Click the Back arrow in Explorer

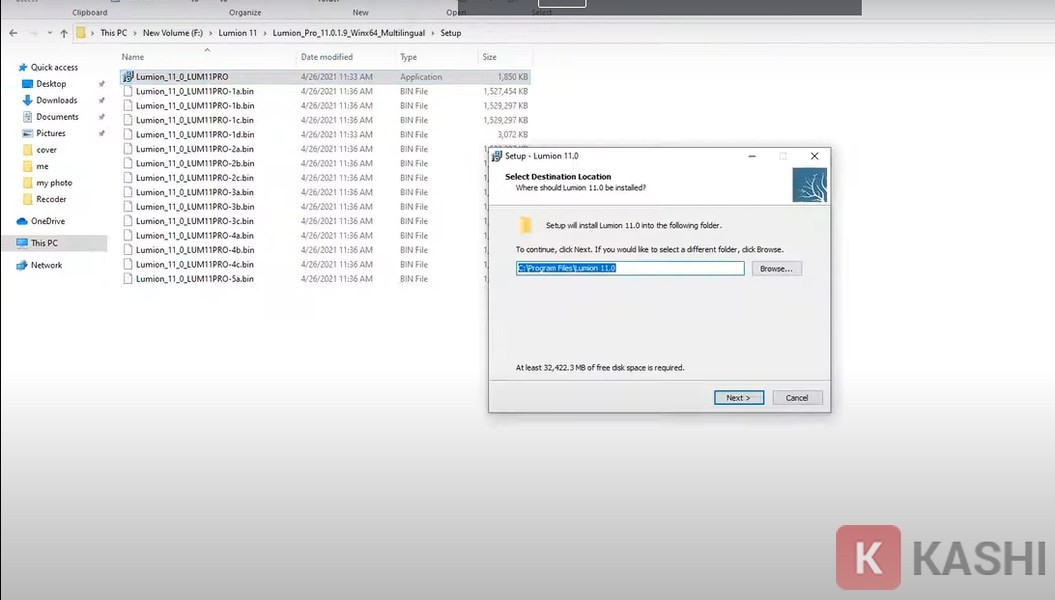(13, 33)
